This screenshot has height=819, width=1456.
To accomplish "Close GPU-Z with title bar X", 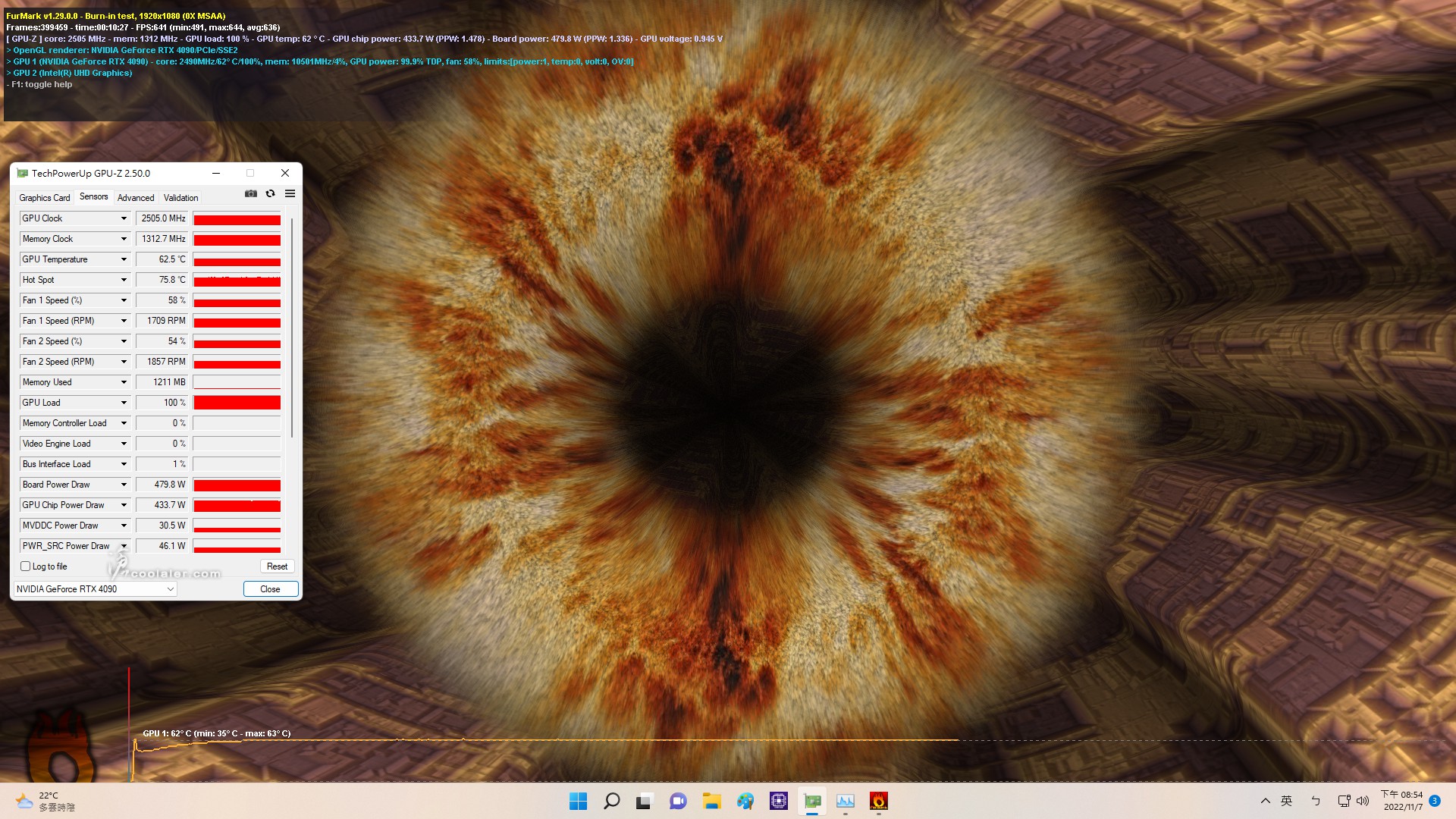I will pyautogui.click(x=285, y=174).
